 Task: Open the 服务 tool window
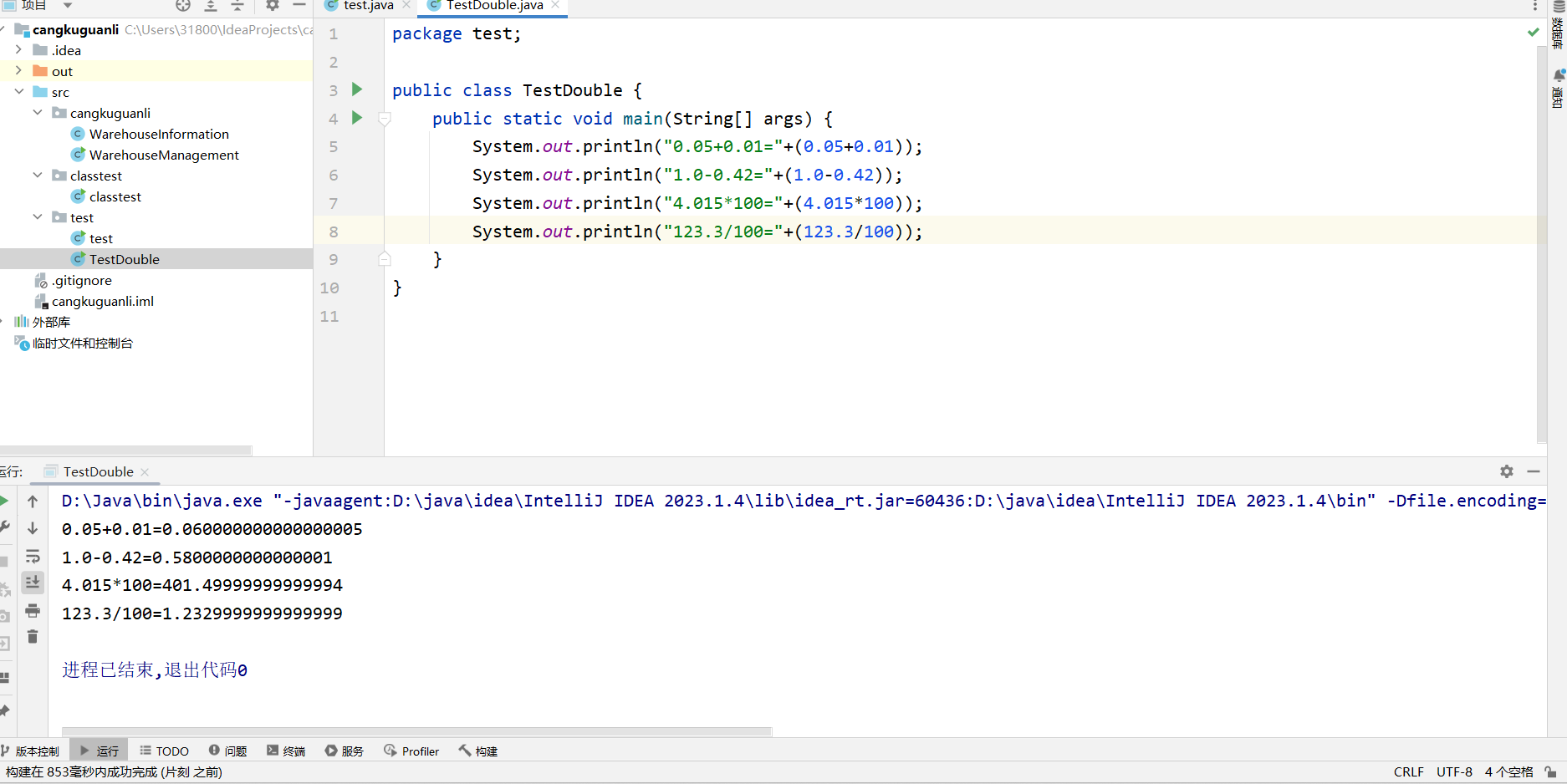pos(345,751)
